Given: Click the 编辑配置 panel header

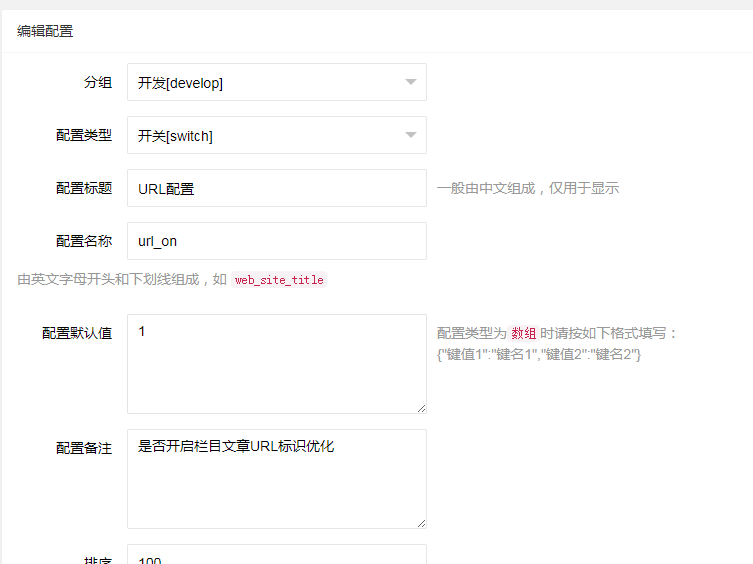Looking at the screenshot, I should pos(45,31).
